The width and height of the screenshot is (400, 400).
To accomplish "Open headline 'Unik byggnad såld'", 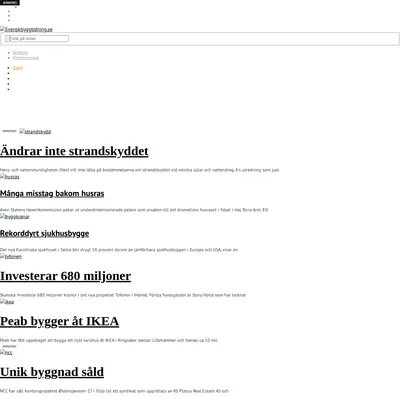I will pos(52,372).
